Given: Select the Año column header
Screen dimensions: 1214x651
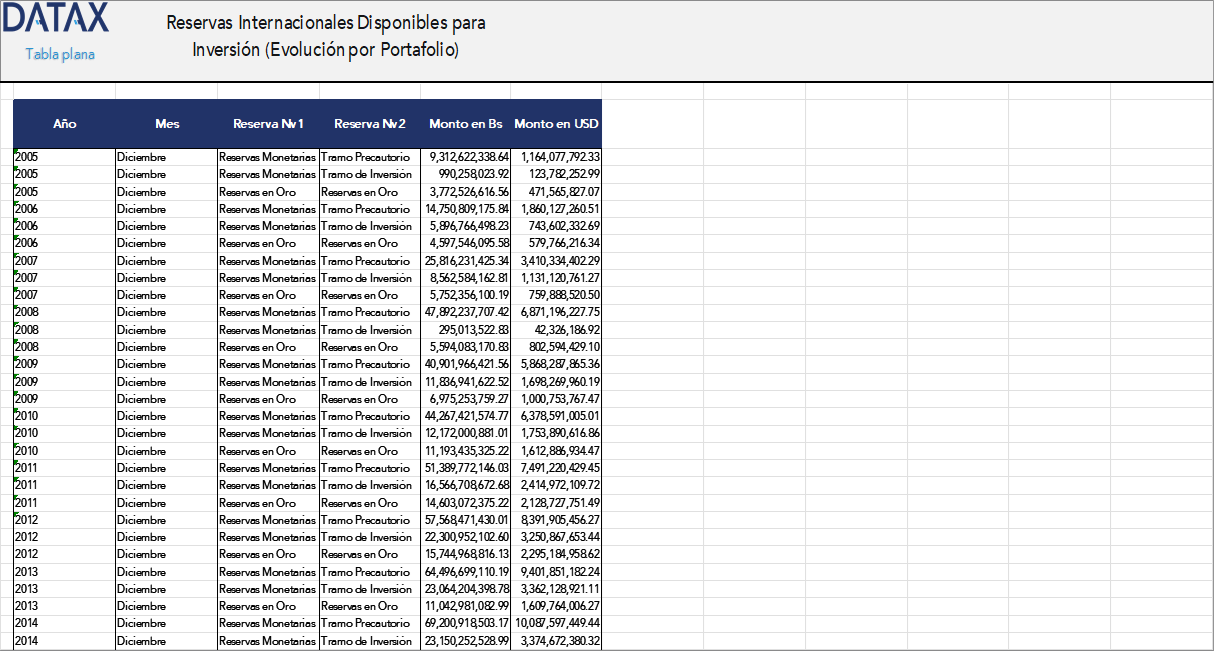Looking at the screenshot, I should point(63,124).
